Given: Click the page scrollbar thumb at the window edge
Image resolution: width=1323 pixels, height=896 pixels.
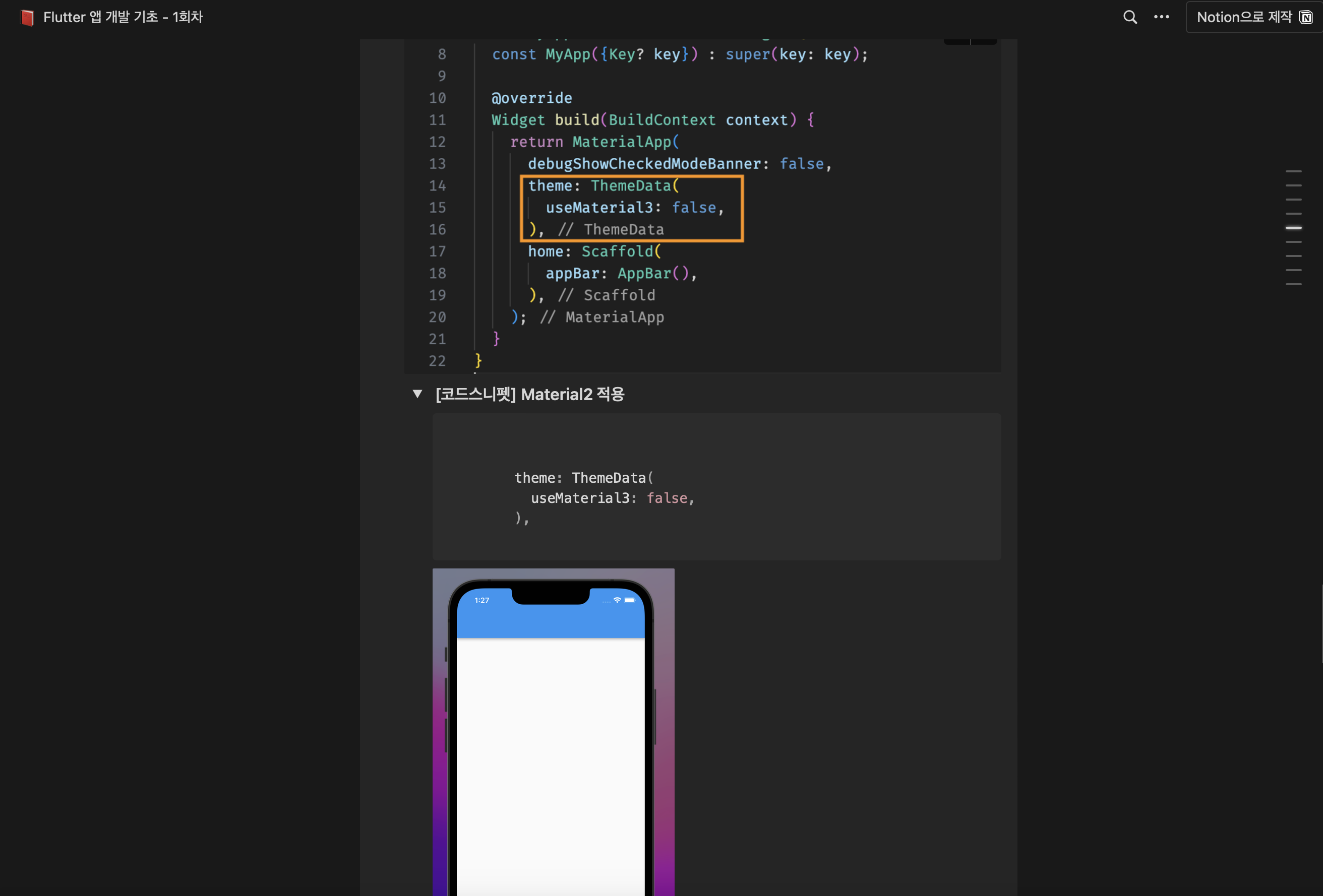Looking at the screenshot, I should (1321, 624).
